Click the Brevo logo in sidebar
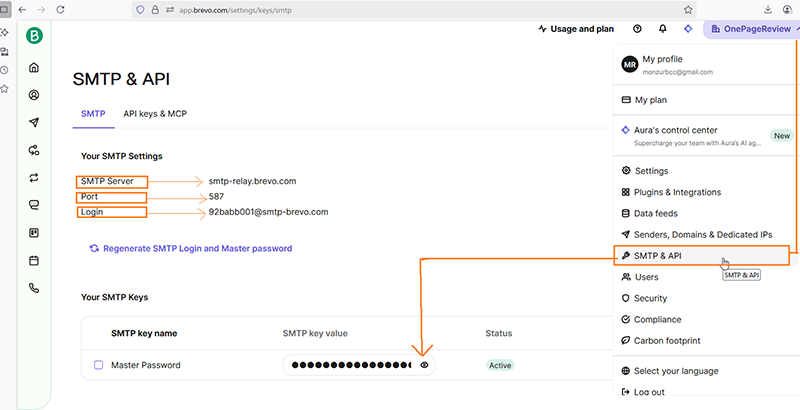This screenshot has width=800, height=410. 34,36
